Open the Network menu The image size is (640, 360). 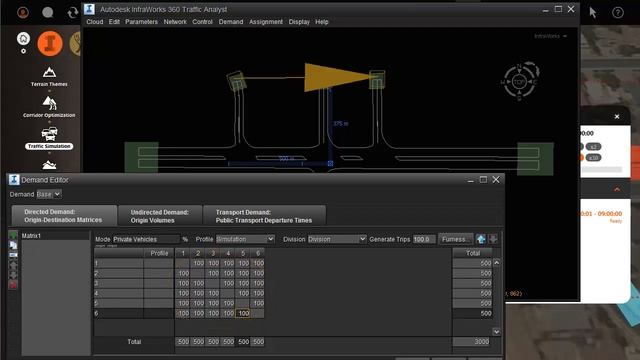[175, 22]
